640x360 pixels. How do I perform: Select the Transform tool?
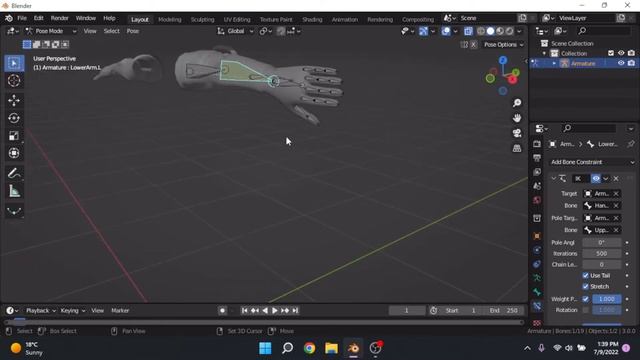14,153
